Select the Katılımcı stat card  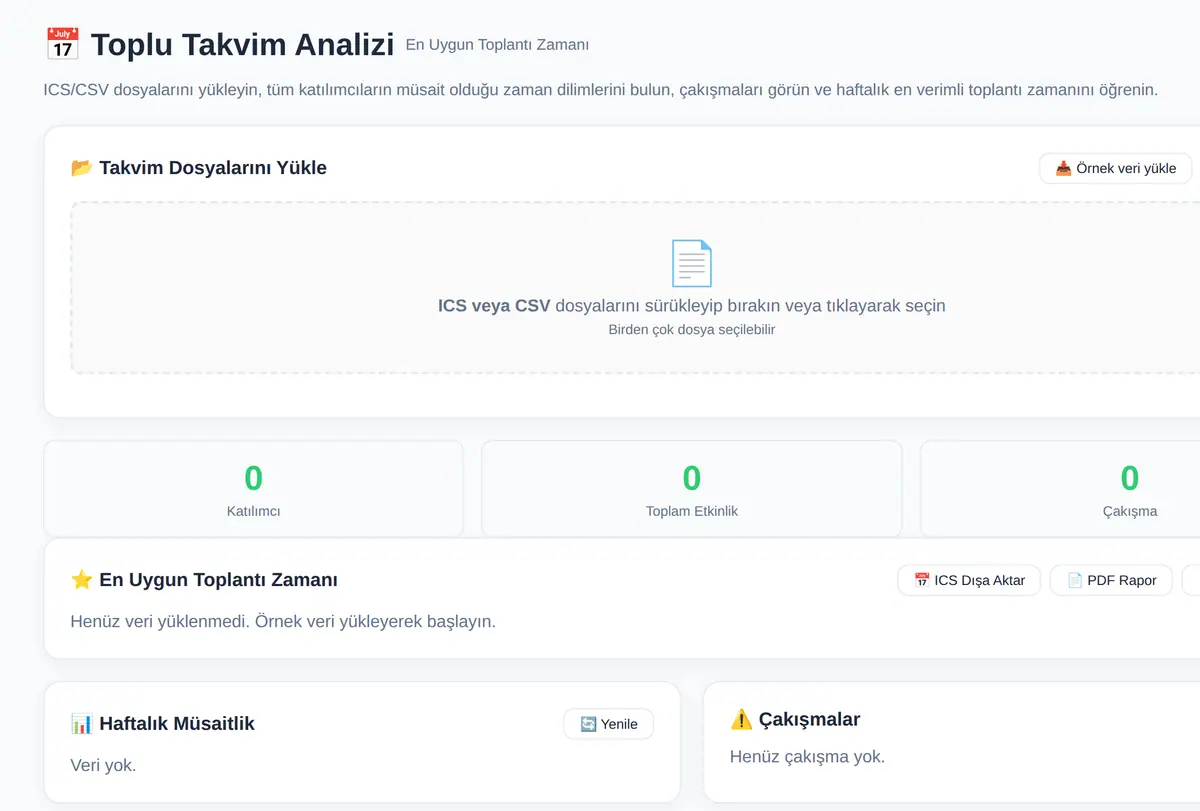tap(254, 489)
